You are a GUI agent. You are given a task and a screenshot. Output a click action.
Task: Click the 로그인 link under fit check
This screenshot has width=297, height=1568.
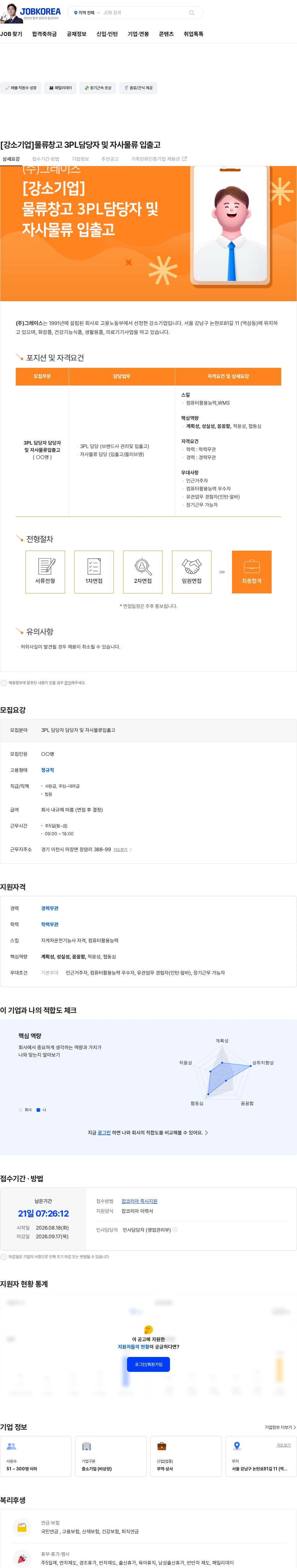pos(105,1133)
